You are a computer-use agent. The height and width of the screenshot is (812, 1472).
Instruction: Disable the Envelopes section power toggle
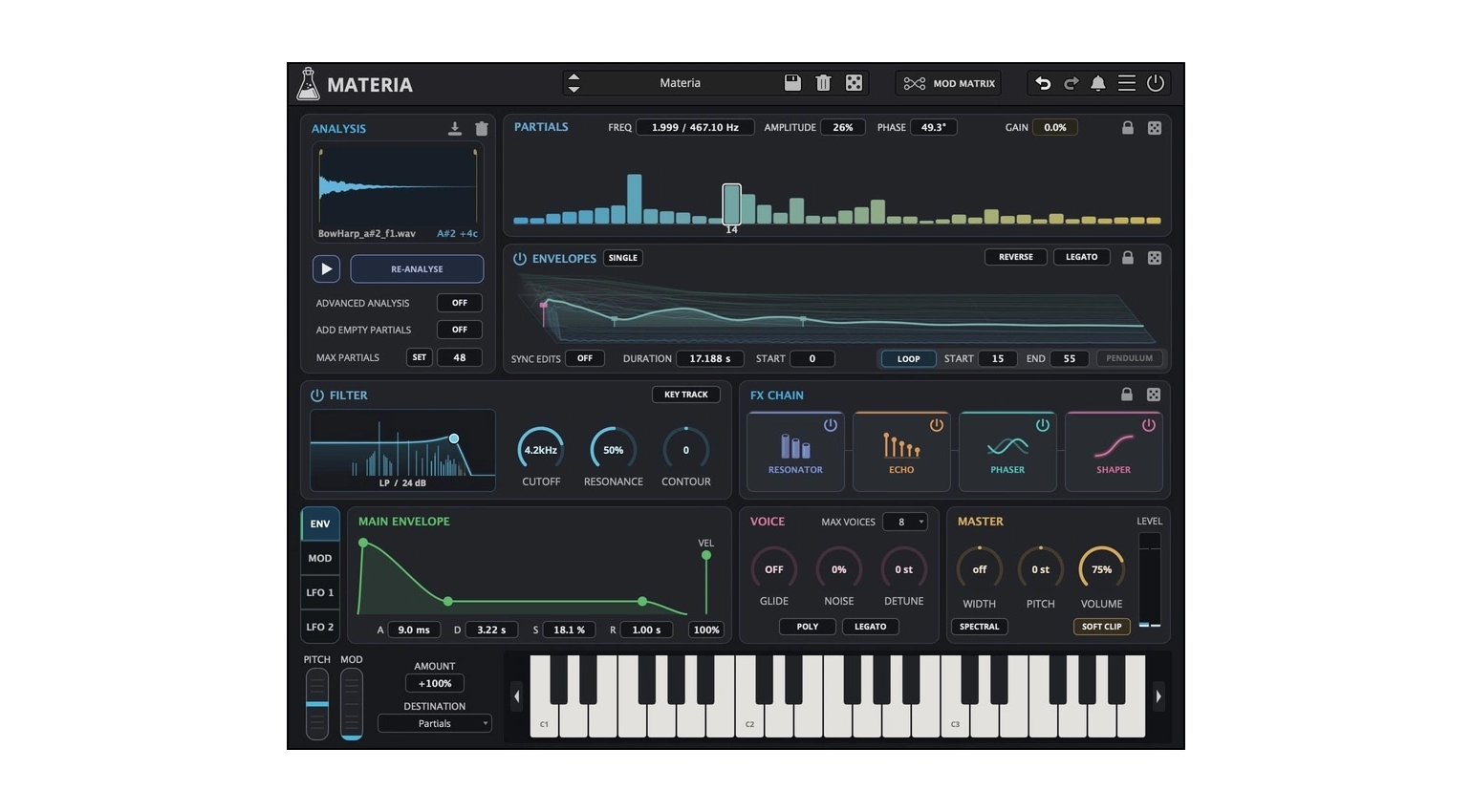520,258
